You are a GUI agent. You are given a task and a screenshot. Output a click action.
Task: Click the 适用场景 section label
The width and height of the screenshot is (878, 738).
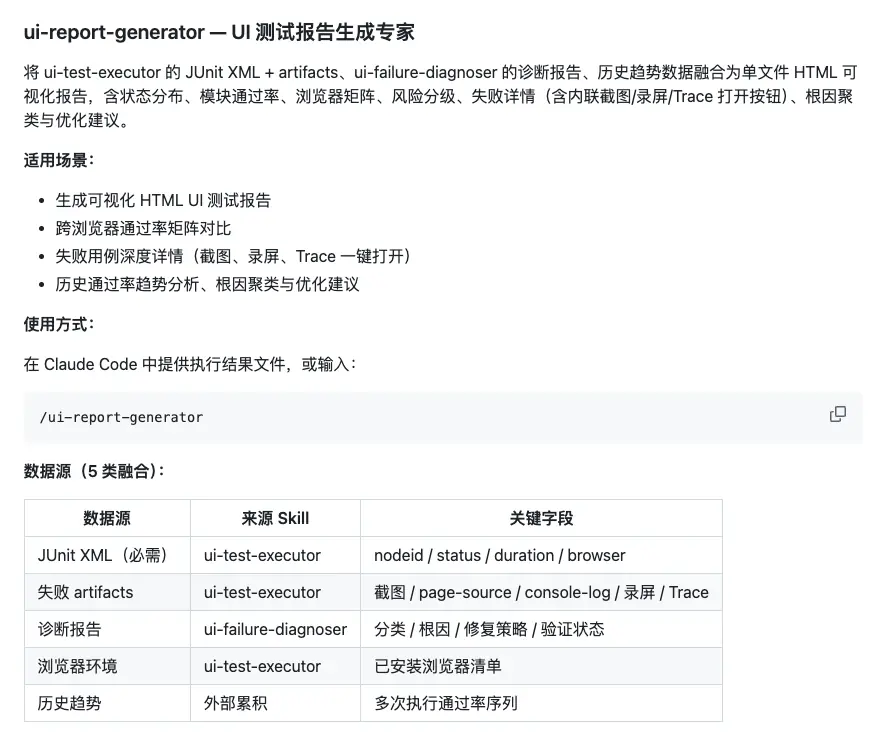click(x=59, y=160)
